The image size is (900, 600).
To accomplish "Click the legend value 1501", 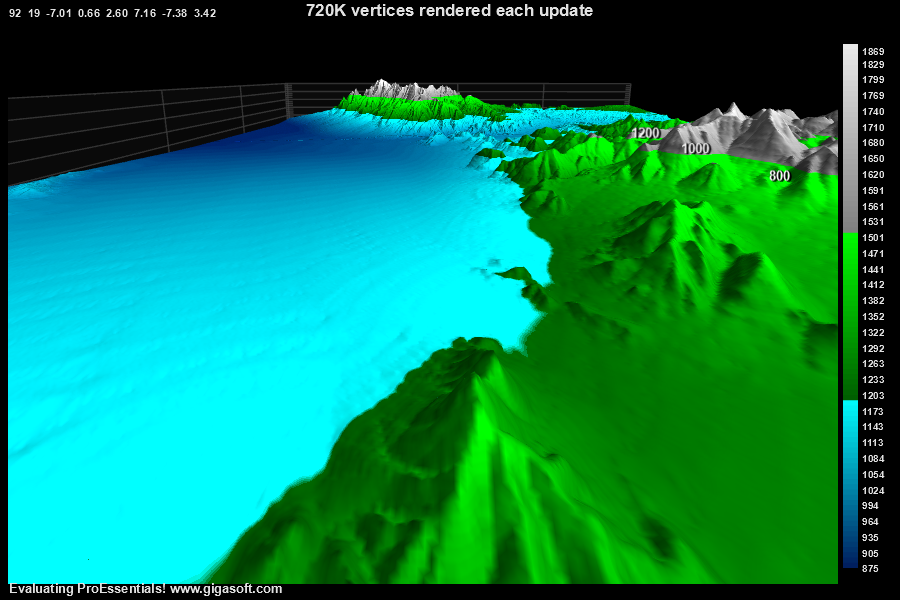I will coord(873,238).
